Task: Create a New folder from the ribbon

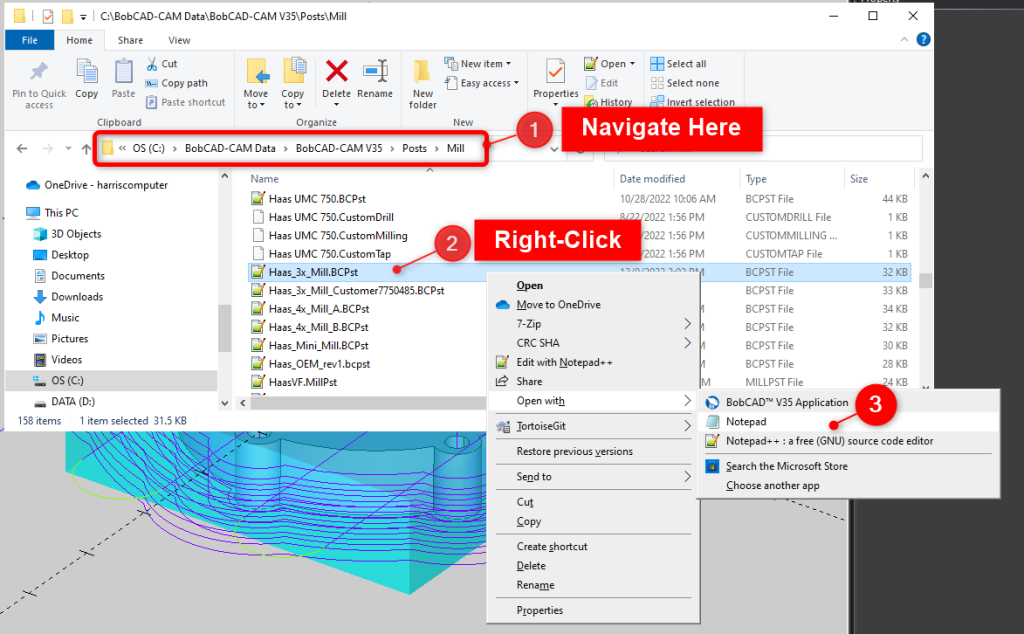Action: point(423,78)
